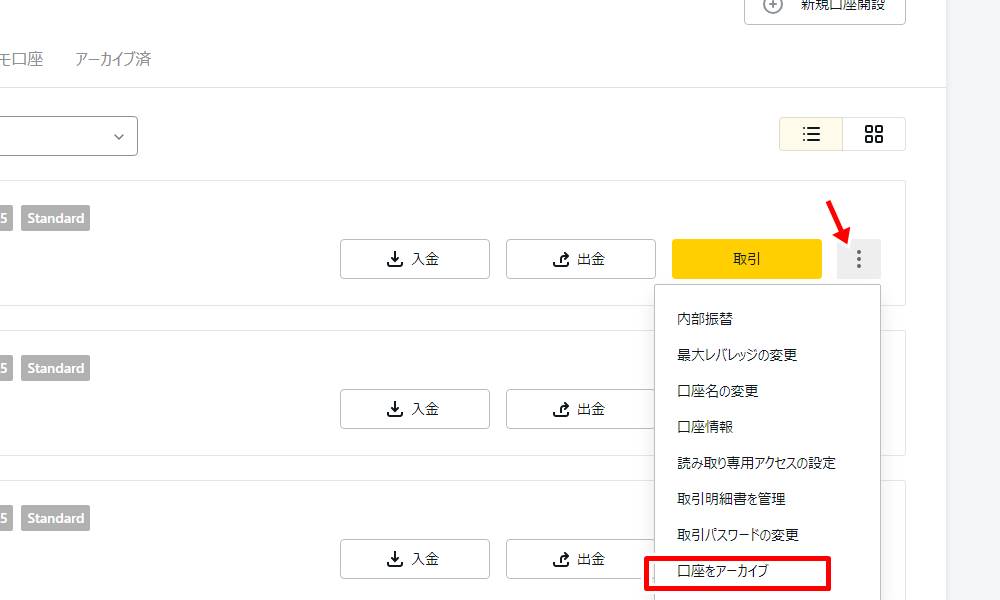Select 取引明細書を管理 menu item
The width and height of the screenshot is (1000, 600).
click(731, 499)
